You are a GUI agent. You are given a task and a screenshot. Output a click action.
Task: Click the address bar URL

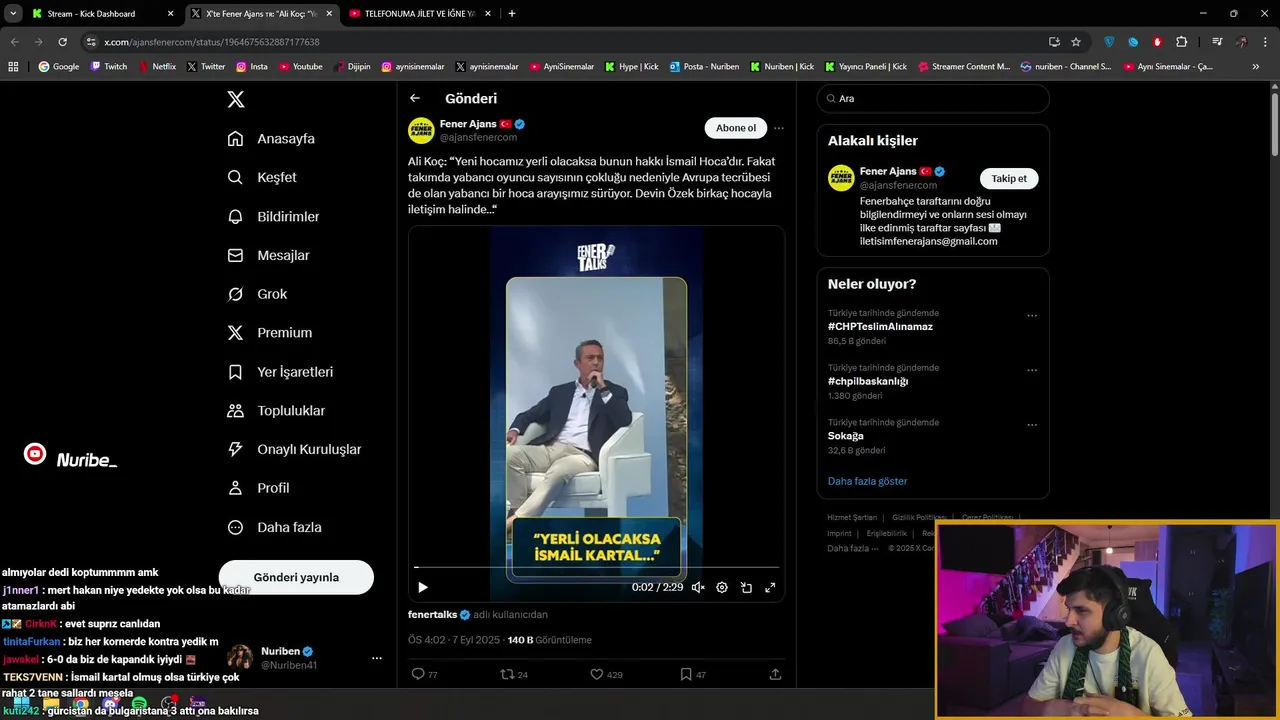point(212,42)
